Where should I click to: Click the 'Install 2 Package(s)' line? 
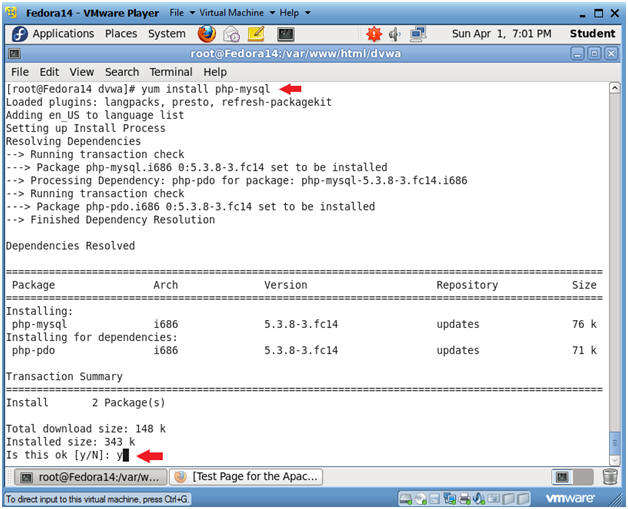(86, 402)
